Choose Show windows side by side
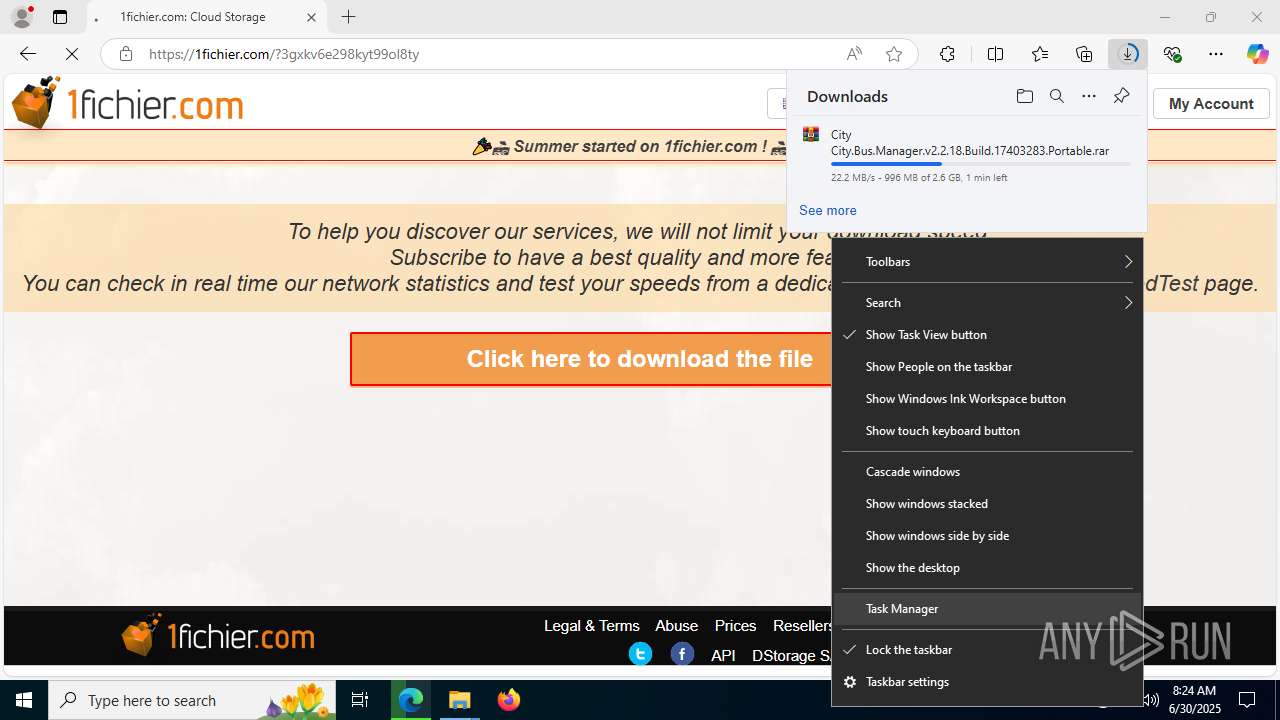This screenshot has width=1280, height=720. [x=987, y=536]
